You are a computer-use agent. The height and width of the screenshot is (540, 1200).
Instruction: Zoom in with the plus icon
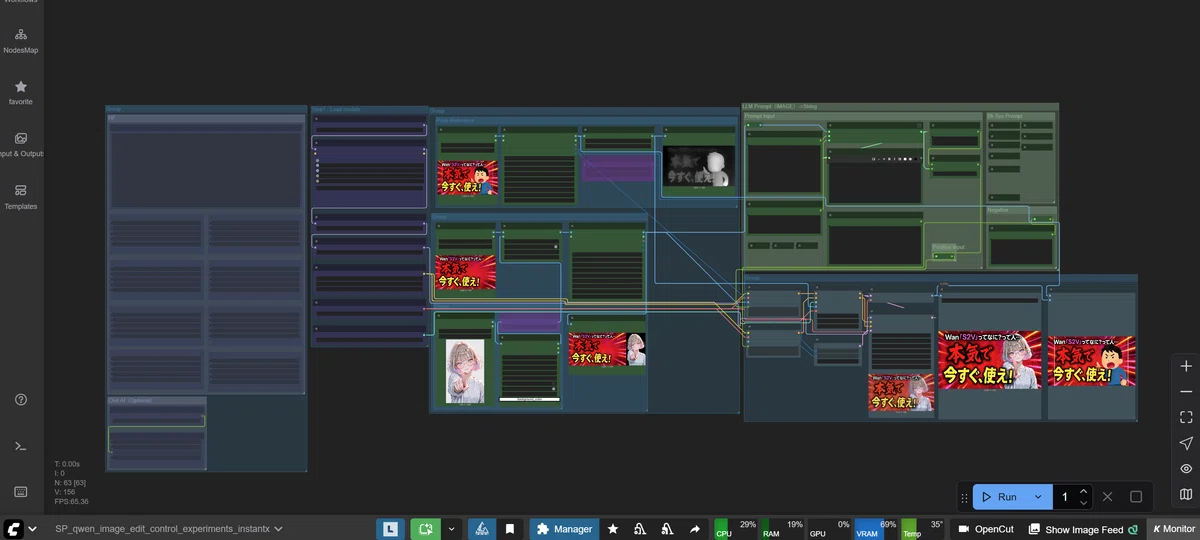[1186, 367]
